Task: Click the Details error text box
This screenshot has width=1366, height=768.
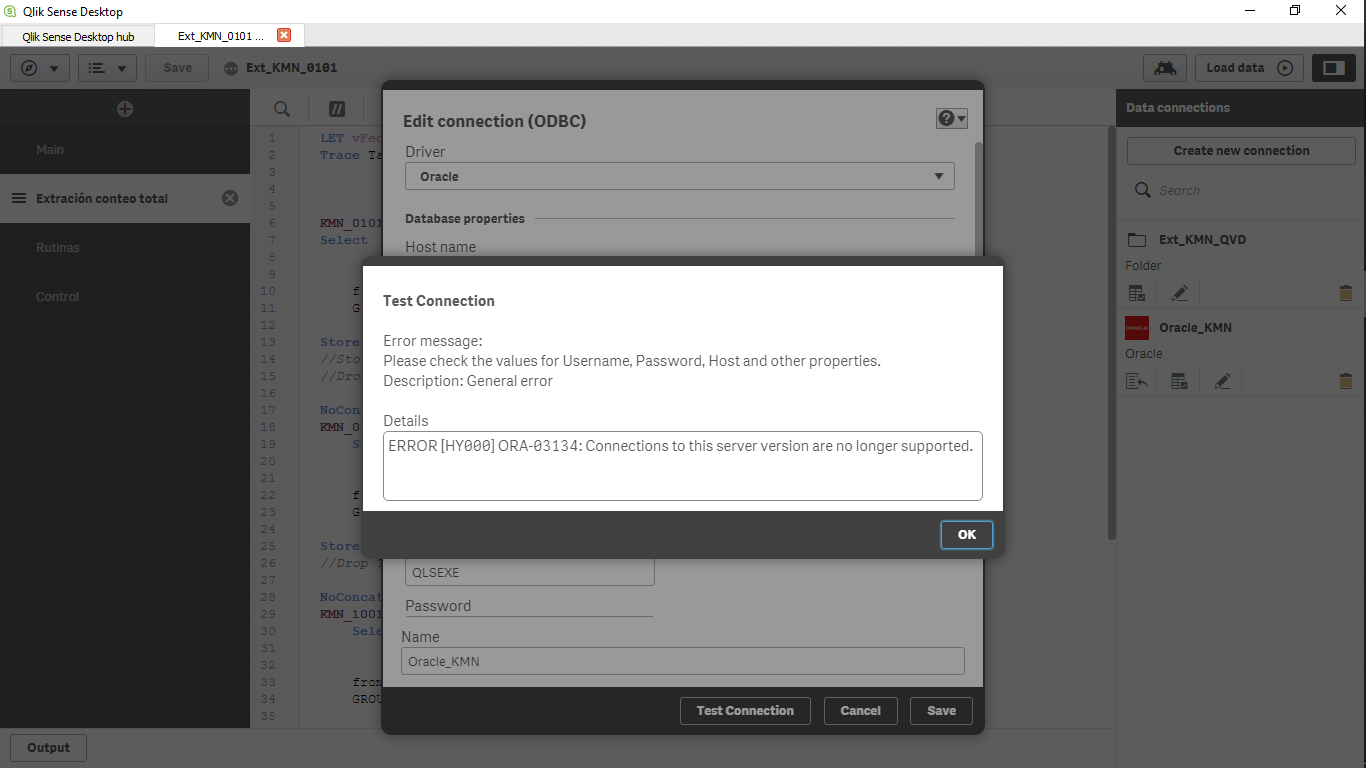Action: coord(683,466)
